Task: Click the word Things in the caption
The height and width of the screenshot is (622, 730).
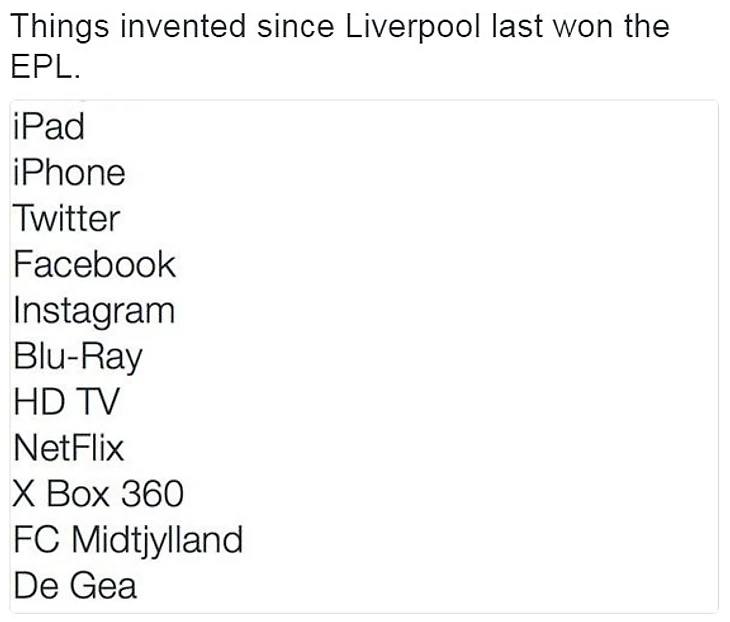Action: tap(58, 25)
